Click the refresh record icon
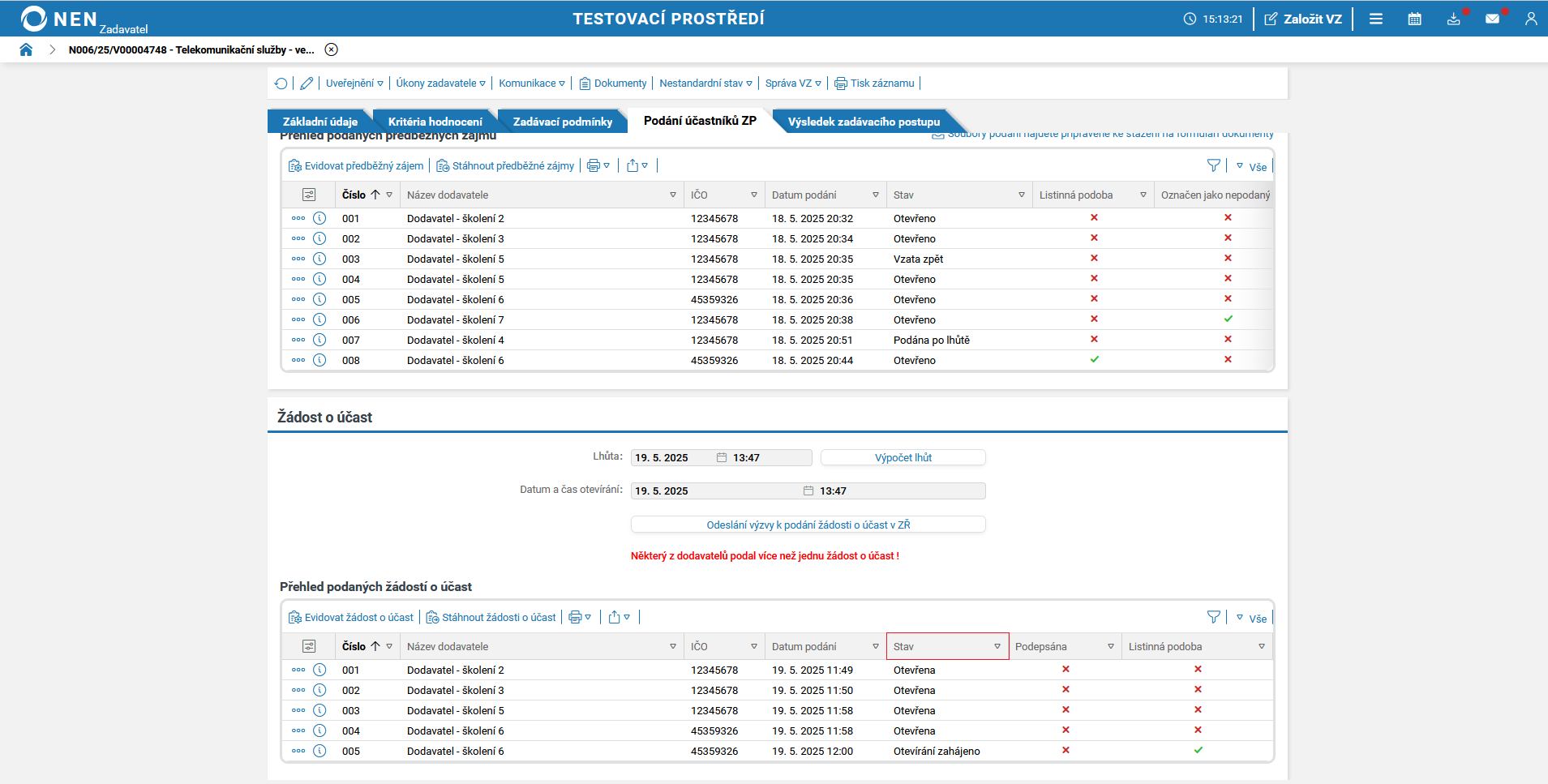The width and height of the screenshot is (1548, 784). click(x=281, y=84)
